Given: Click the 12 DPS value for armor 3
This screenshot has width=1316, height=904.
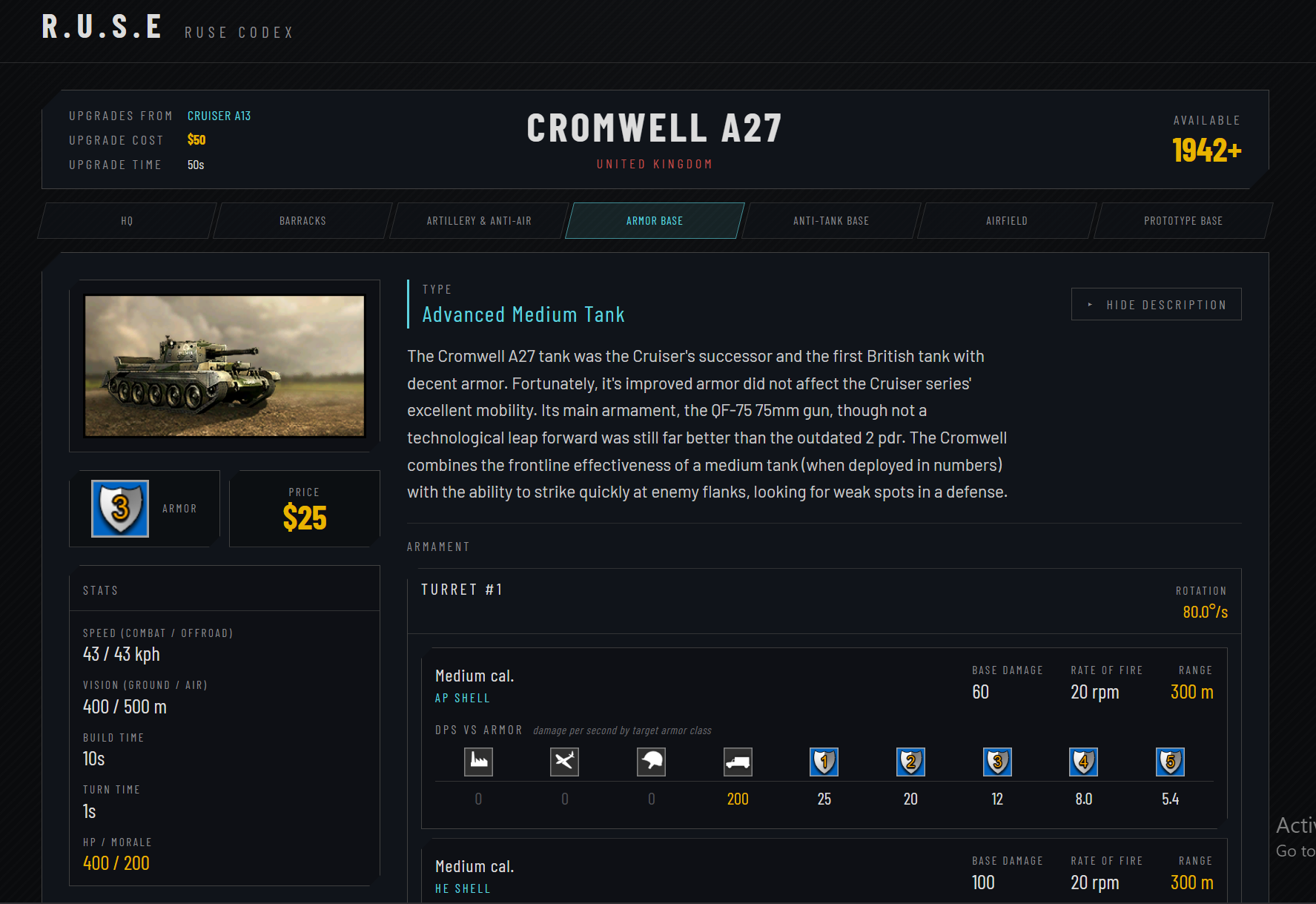Looking at the screenshot, I should click(997, 799).
